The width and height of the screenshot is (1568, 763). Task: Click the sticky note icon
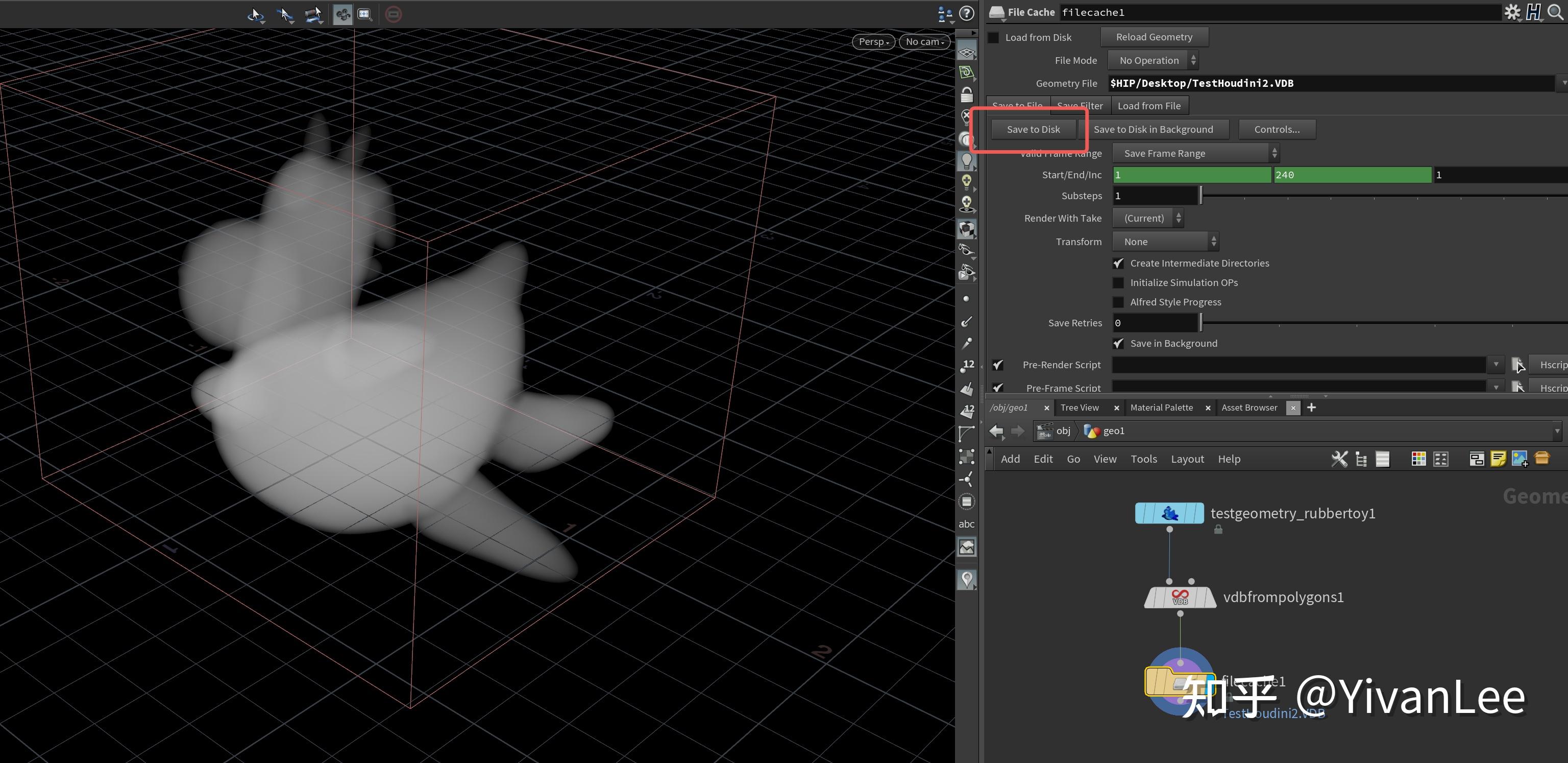(x=1498, y=459)
